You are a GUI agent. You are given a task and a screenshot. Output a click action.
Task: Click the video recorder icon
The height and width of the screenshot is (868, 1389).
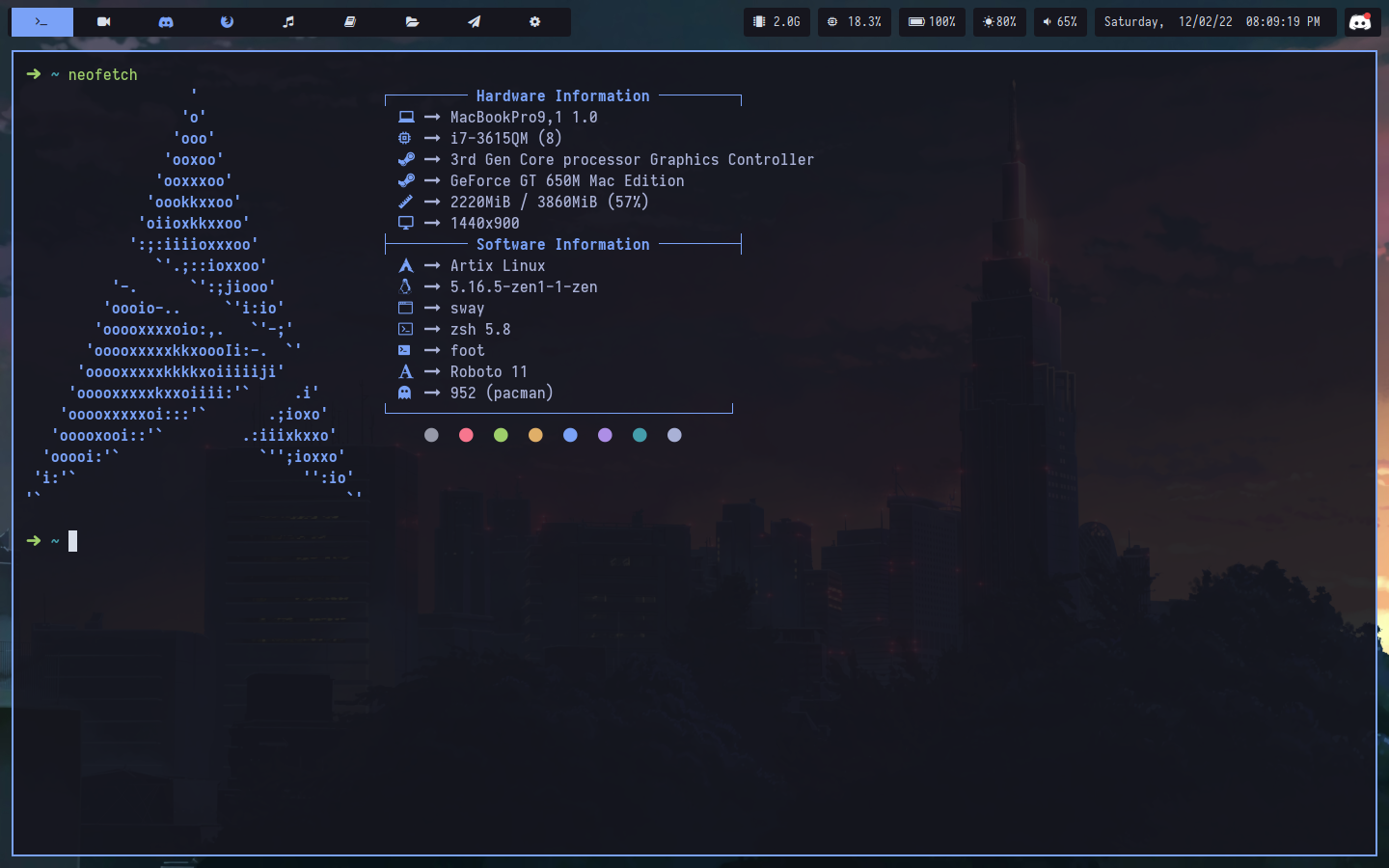pos(103,21)
